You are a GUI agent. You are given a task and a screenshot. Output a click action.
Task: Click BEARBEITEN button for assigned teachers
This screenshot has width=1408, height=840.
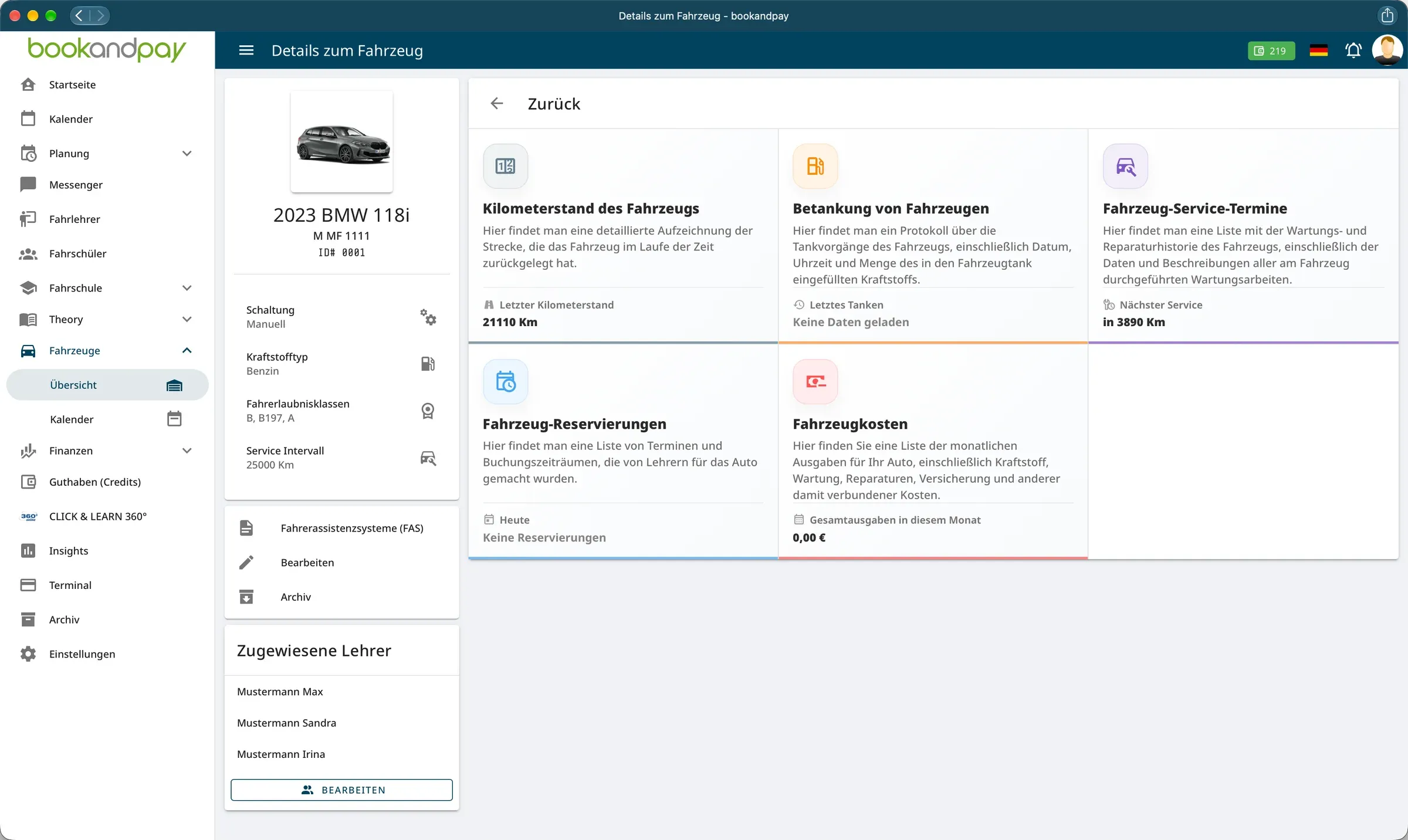tap(341, 790)
